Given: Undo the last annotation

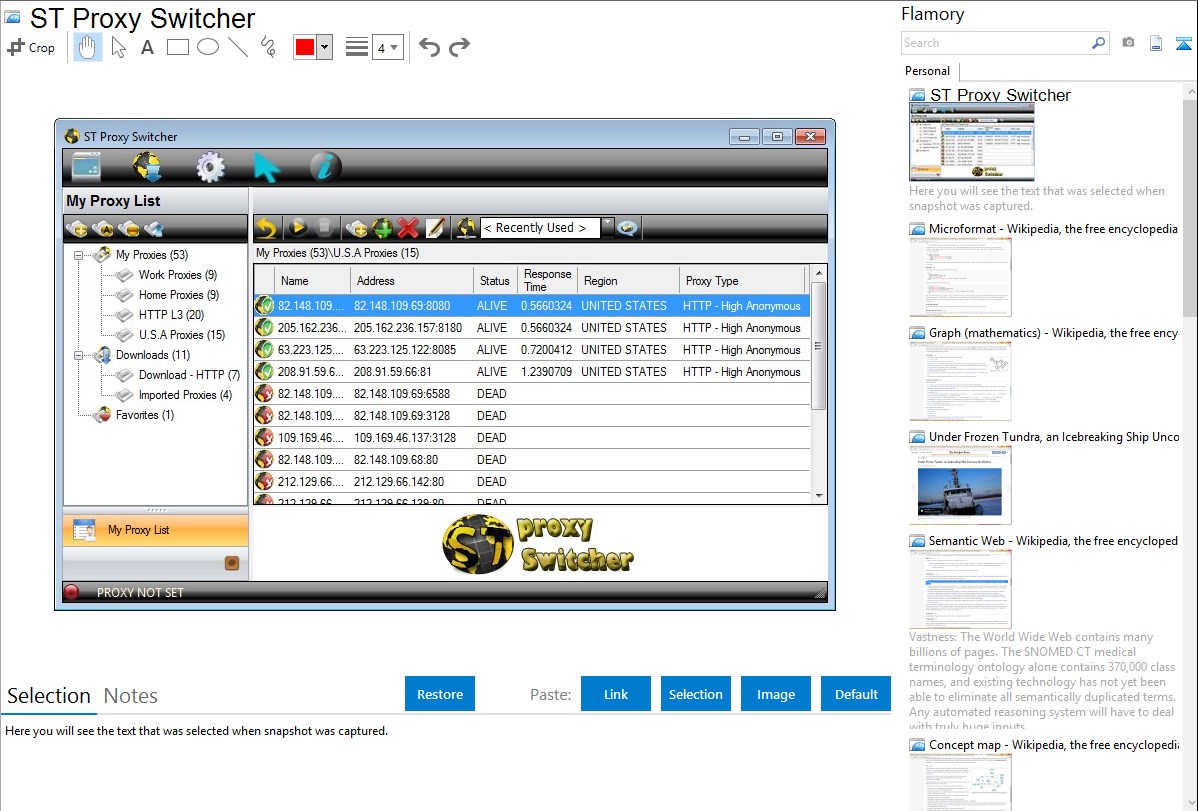Looking at the screenshot, I should 429,47.
